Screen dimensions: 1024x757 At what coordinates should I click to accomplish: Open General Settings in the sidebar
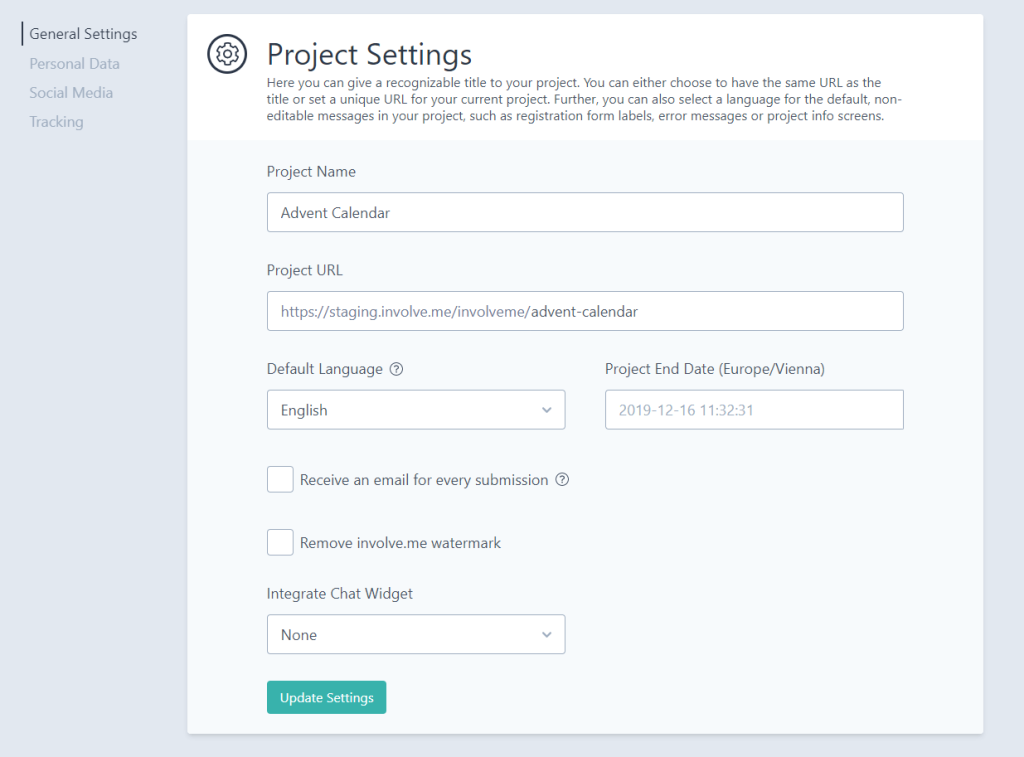83,34
